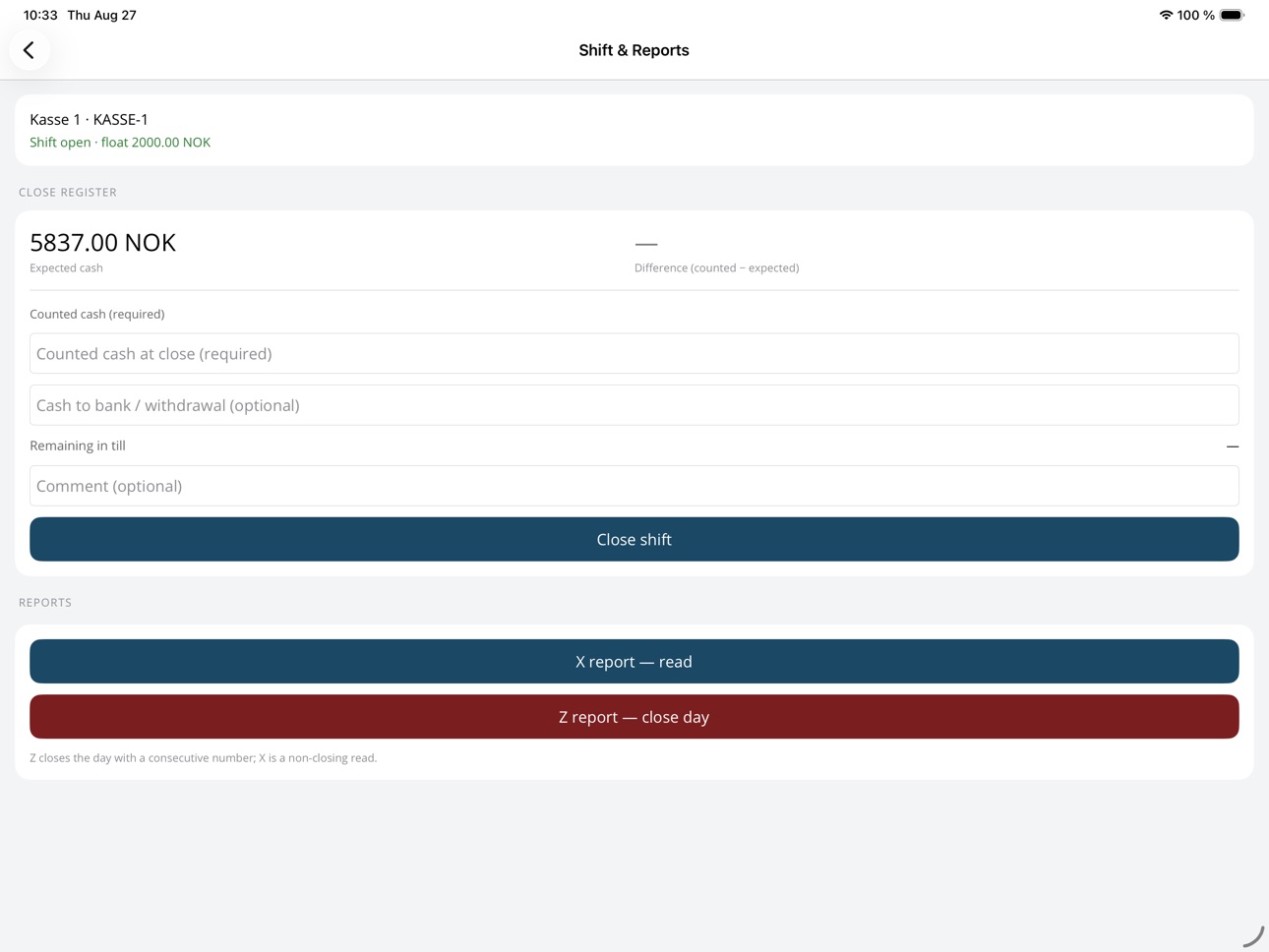Focus the Comment optional field

[x=634, y=486]
